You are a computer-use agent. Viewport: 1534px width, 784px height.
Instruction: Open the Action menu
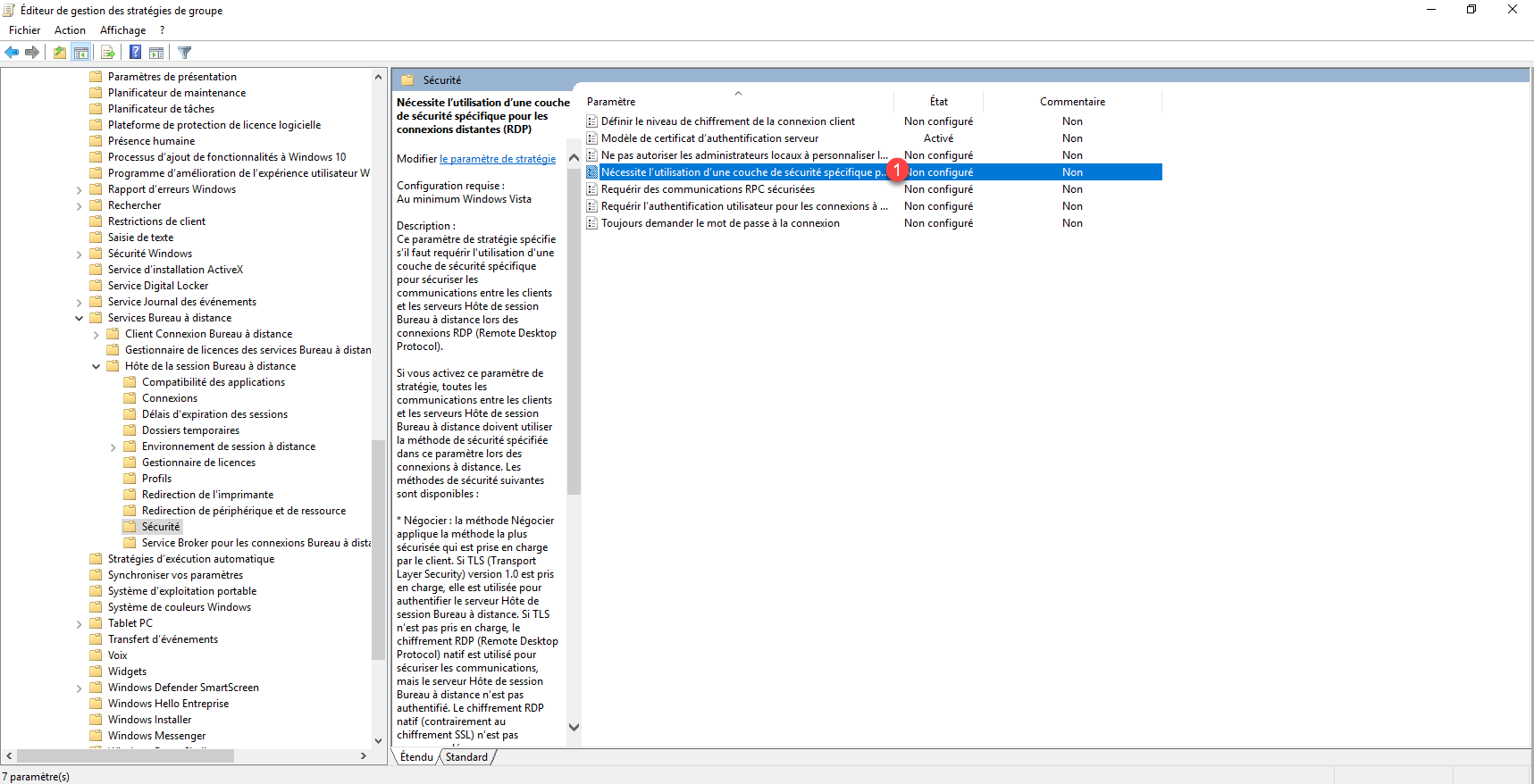point(70,30)
